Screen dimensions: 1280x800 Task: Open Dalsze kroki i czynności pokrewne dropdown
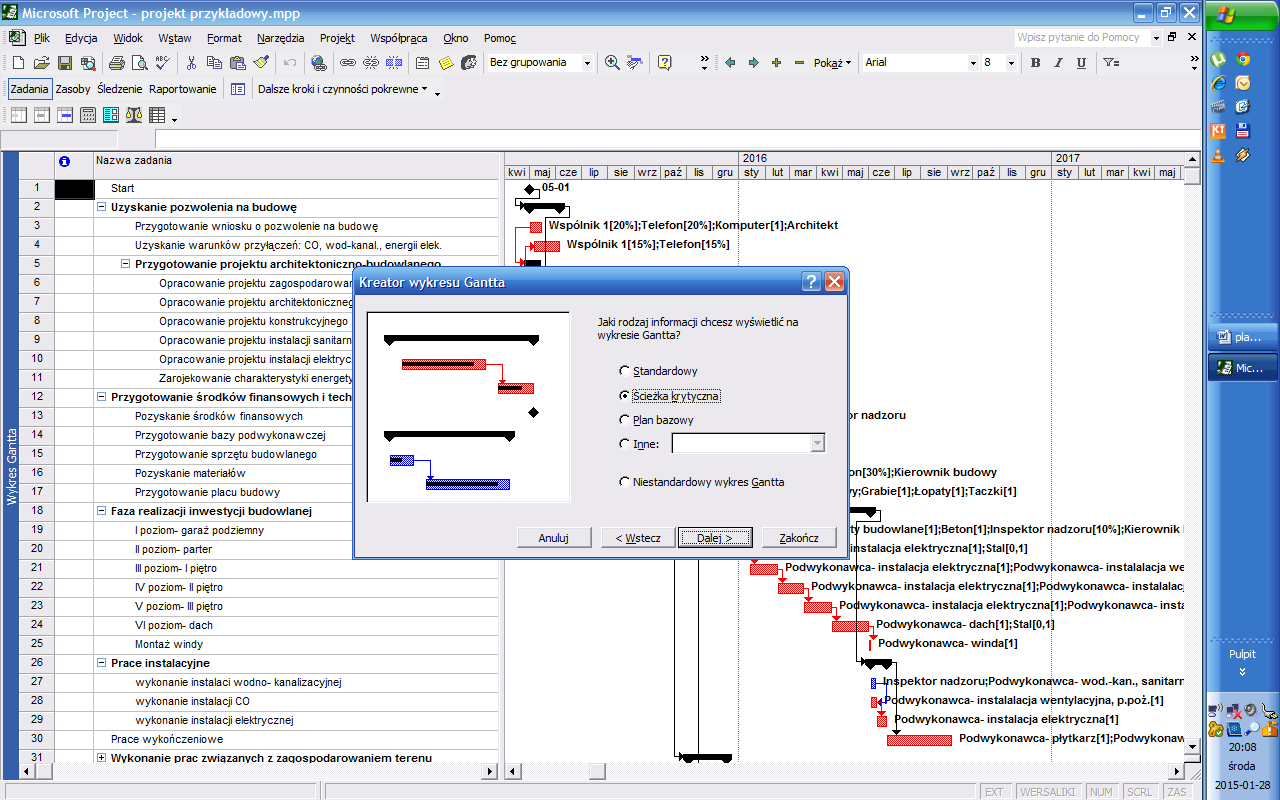coord(342,89)
